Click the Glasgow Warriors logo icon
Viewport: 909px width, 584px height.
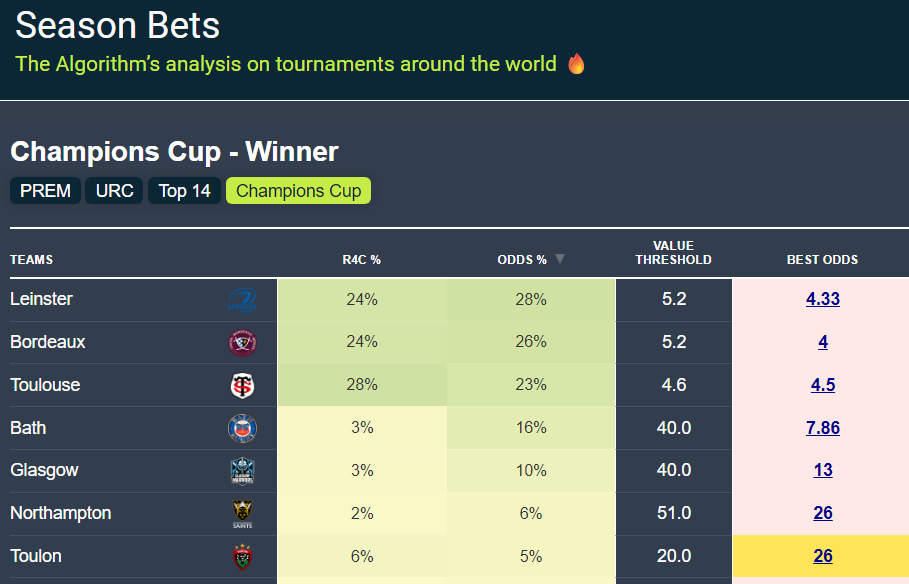coord(242,471)
